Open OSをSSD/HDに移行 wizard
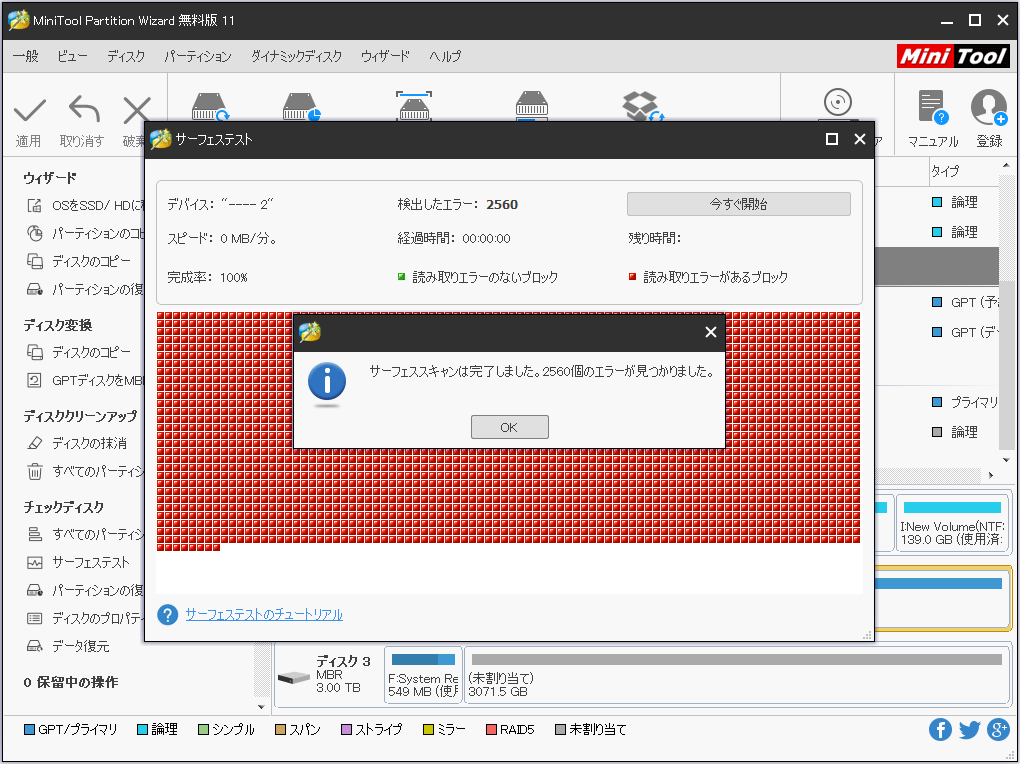This screenshot has height=764, width=1020. [x=83, y=203]
